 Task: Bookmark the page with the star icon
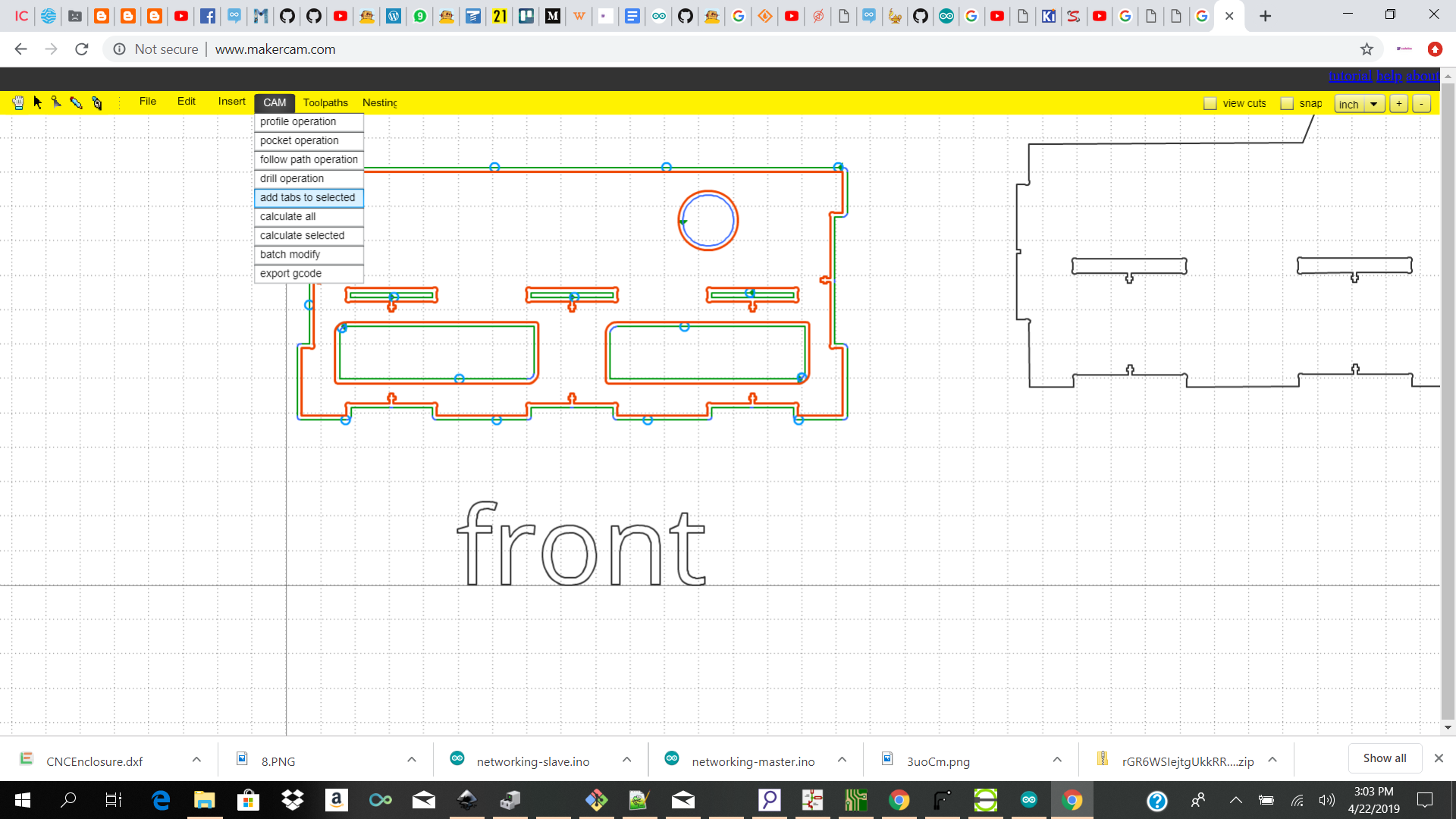[1367, 49]
